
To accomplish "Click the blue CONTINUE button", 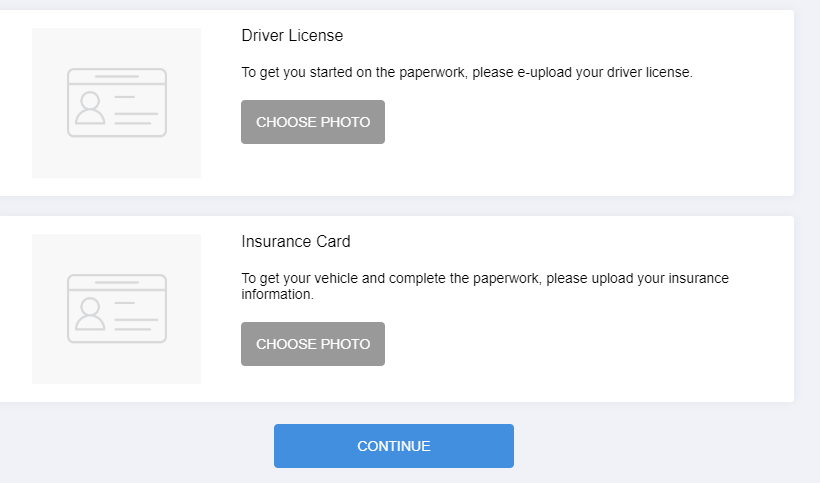I will (394, 446).
